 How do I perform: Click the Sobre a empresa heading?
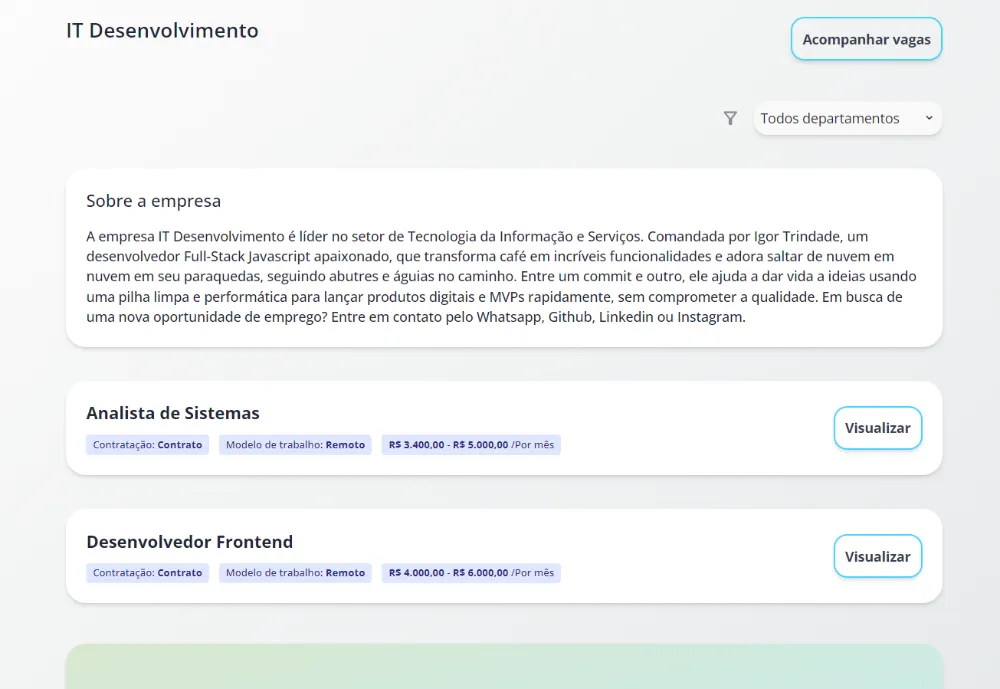click(x=153, y=201)
